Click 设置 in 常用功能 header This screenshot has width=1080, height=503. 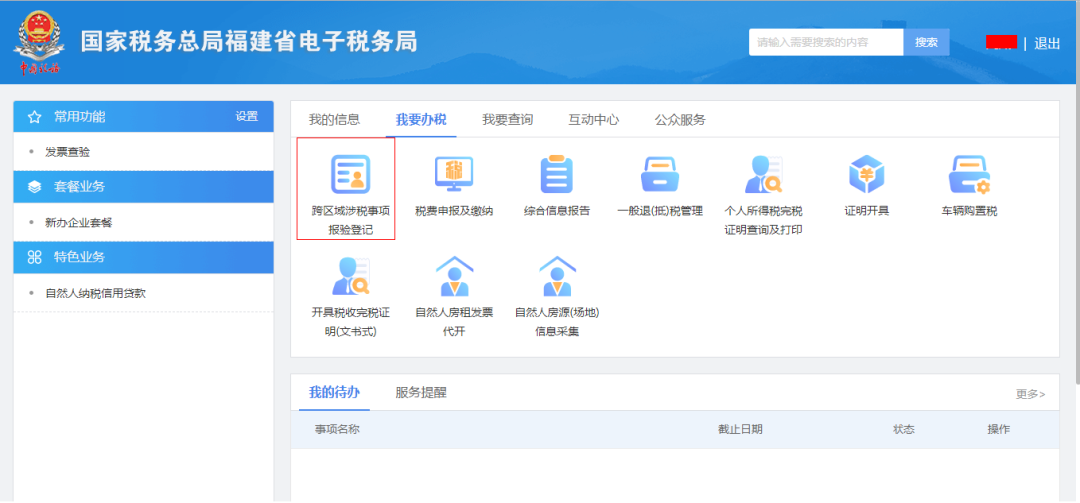click(x=247, y=116)
